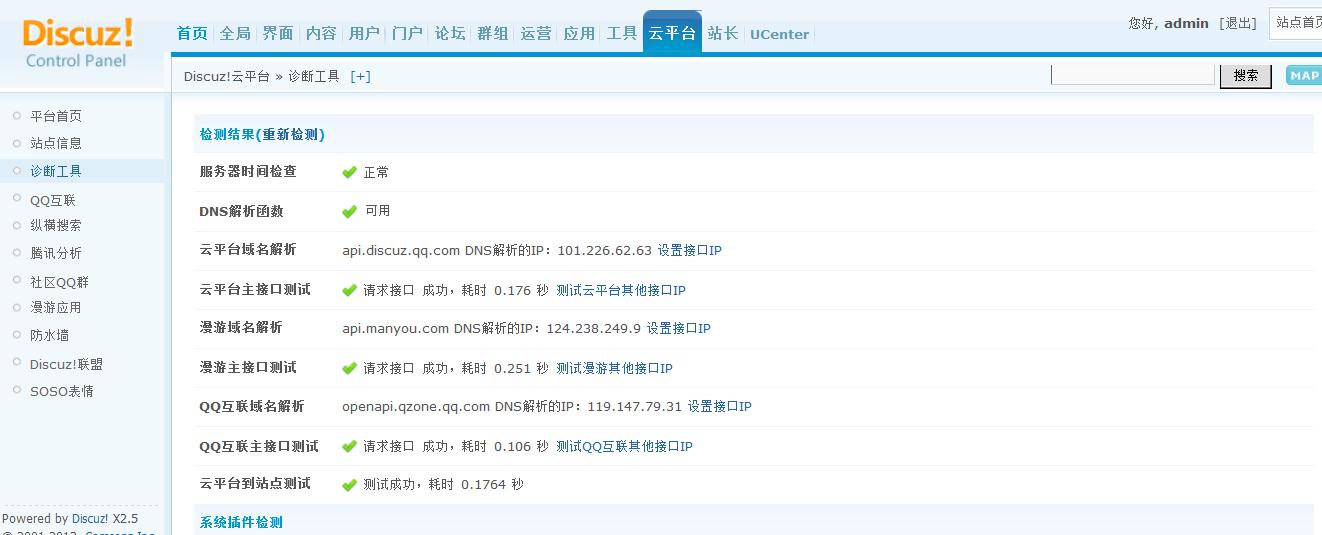Click the 搜索 search button

point(1246,76)
